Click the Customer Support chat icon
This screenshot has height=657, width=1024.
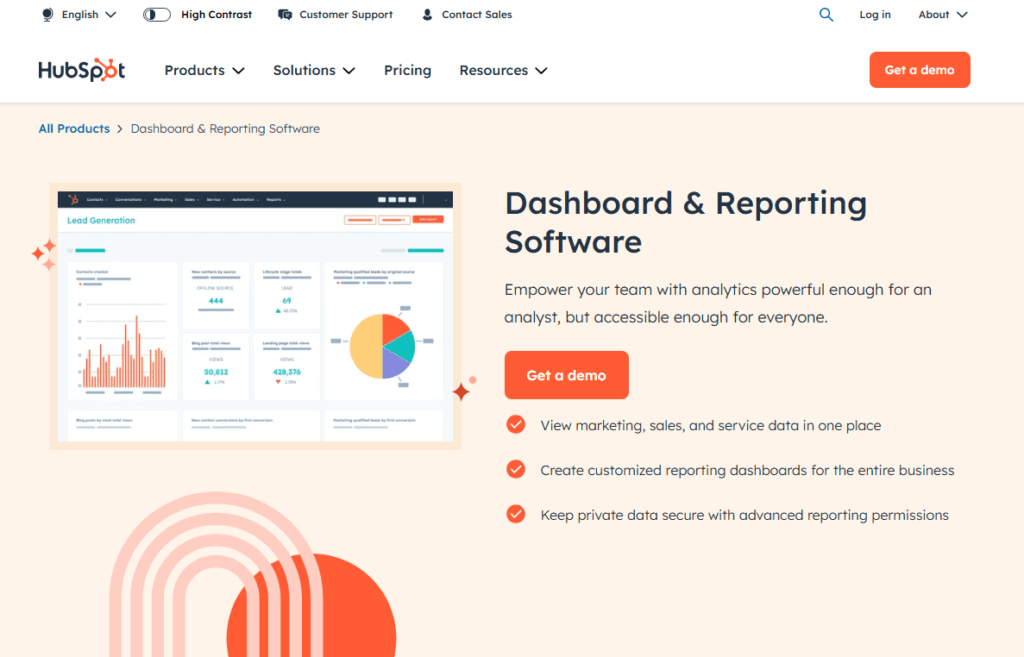pos(285,14)
